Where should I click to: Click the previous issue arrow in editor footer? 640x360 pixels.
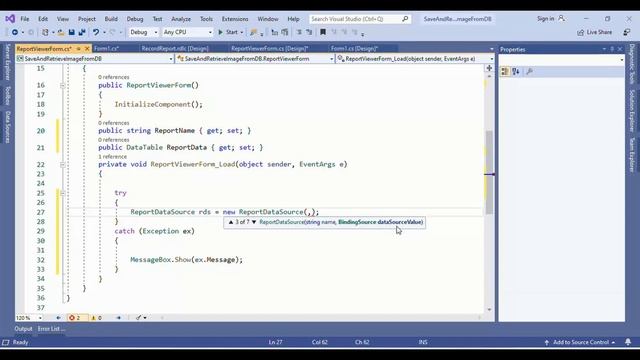point(58,318)
